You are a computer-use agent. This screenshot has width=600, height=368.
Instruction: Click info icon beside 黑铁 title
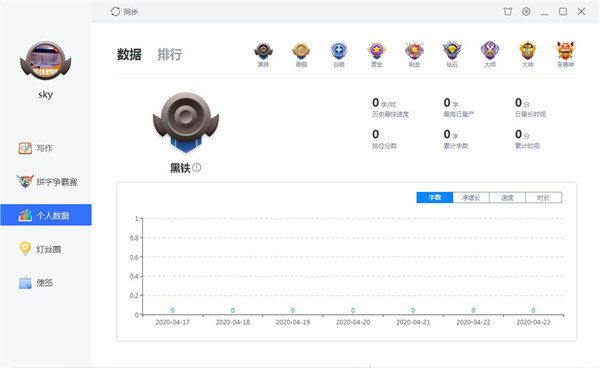click(197, 168)
